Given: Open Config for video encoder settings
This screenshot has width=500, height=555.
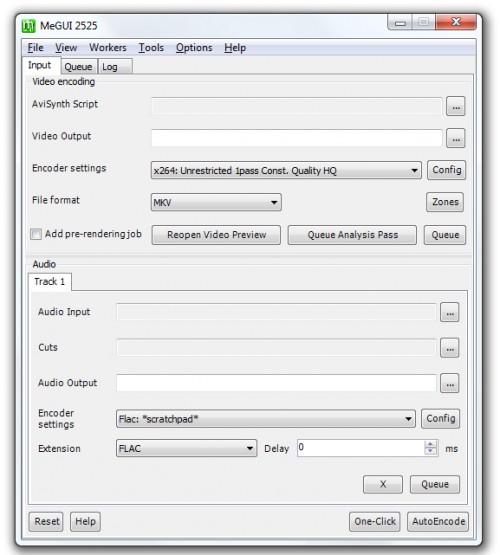Looking at the screenshot, I should 446,170.
